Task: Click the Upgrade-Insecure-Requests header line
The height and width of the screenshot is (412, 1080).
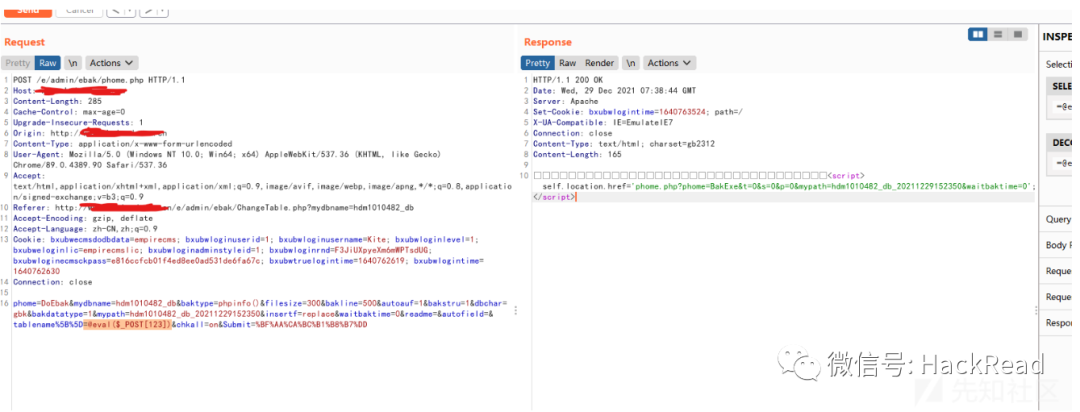Action: tap(78, 123)
